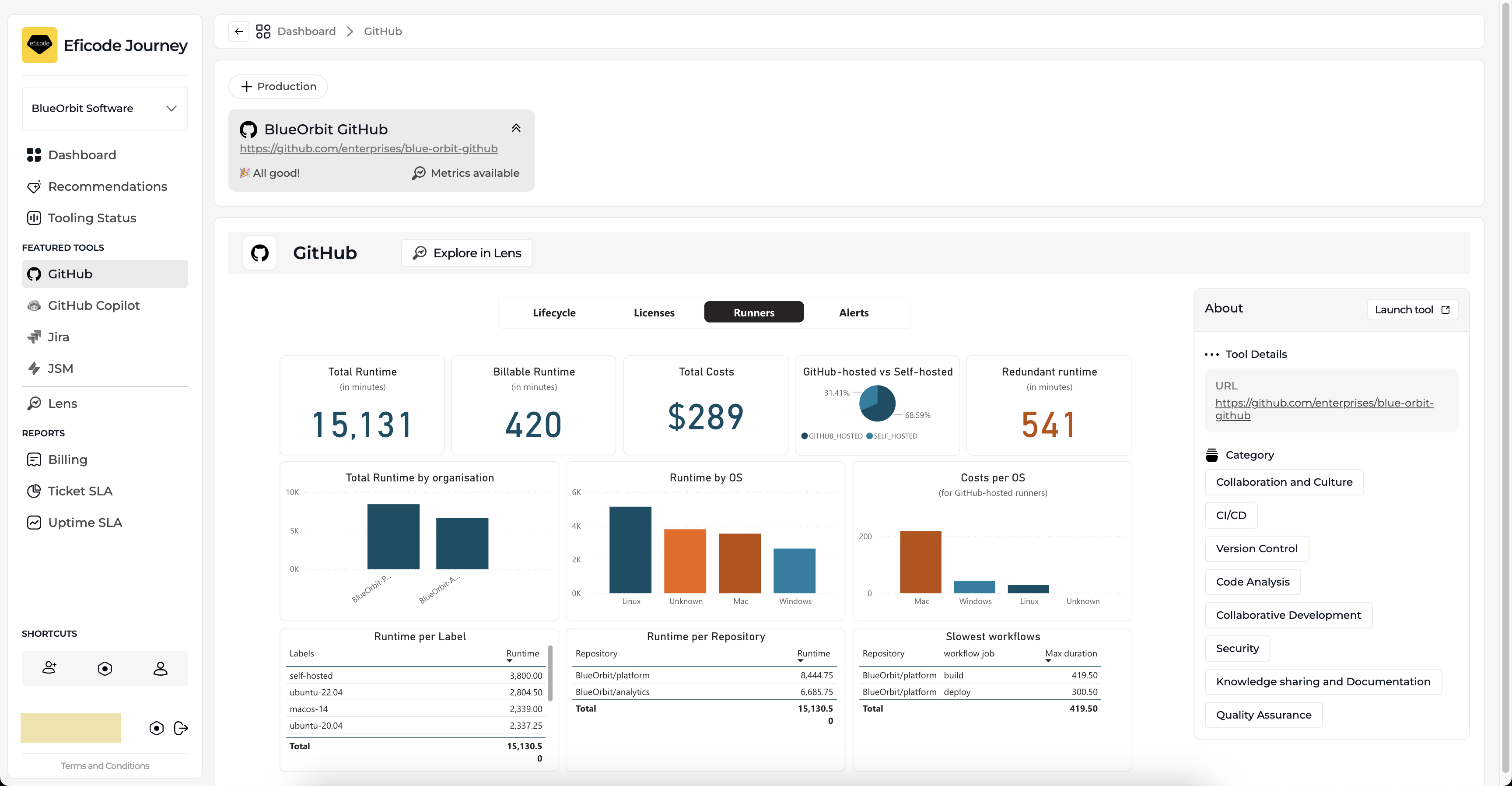Click the Linux bar in Runtime by OS

[630, 549]
